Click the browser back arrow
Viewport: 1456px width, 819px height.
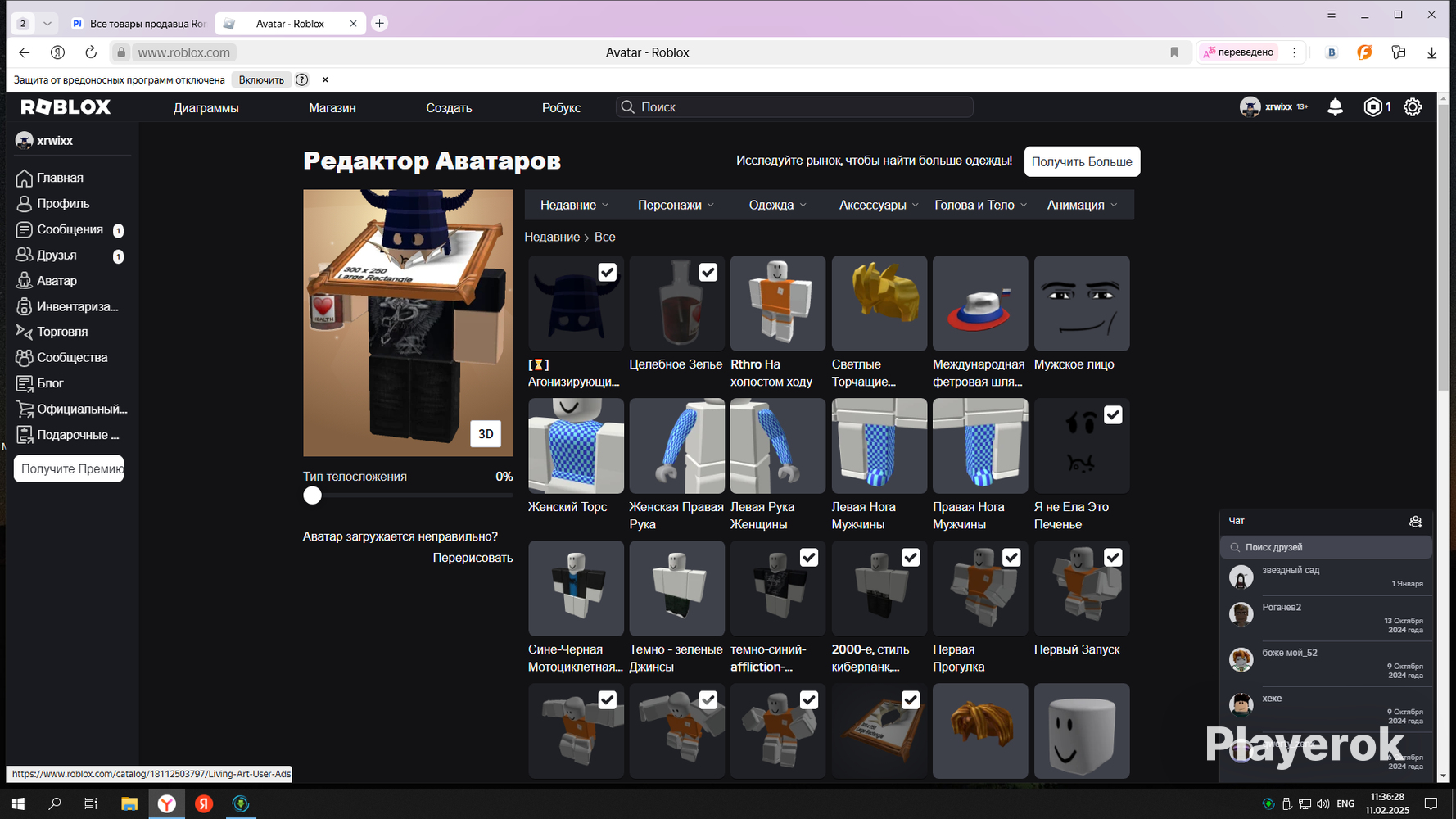[25, 52]
